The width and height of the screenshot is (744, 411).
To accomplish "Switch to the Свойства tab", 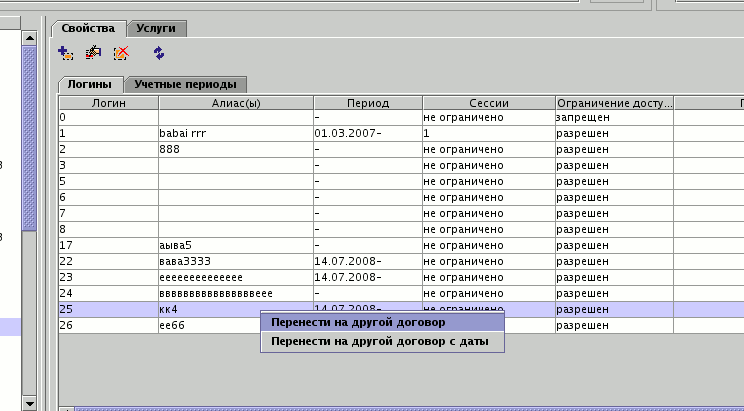I will click(x=90, y=29).
